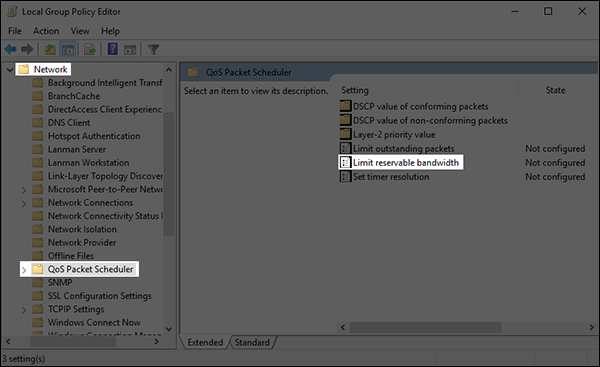Open the View menu

click(x=80, y=31)
